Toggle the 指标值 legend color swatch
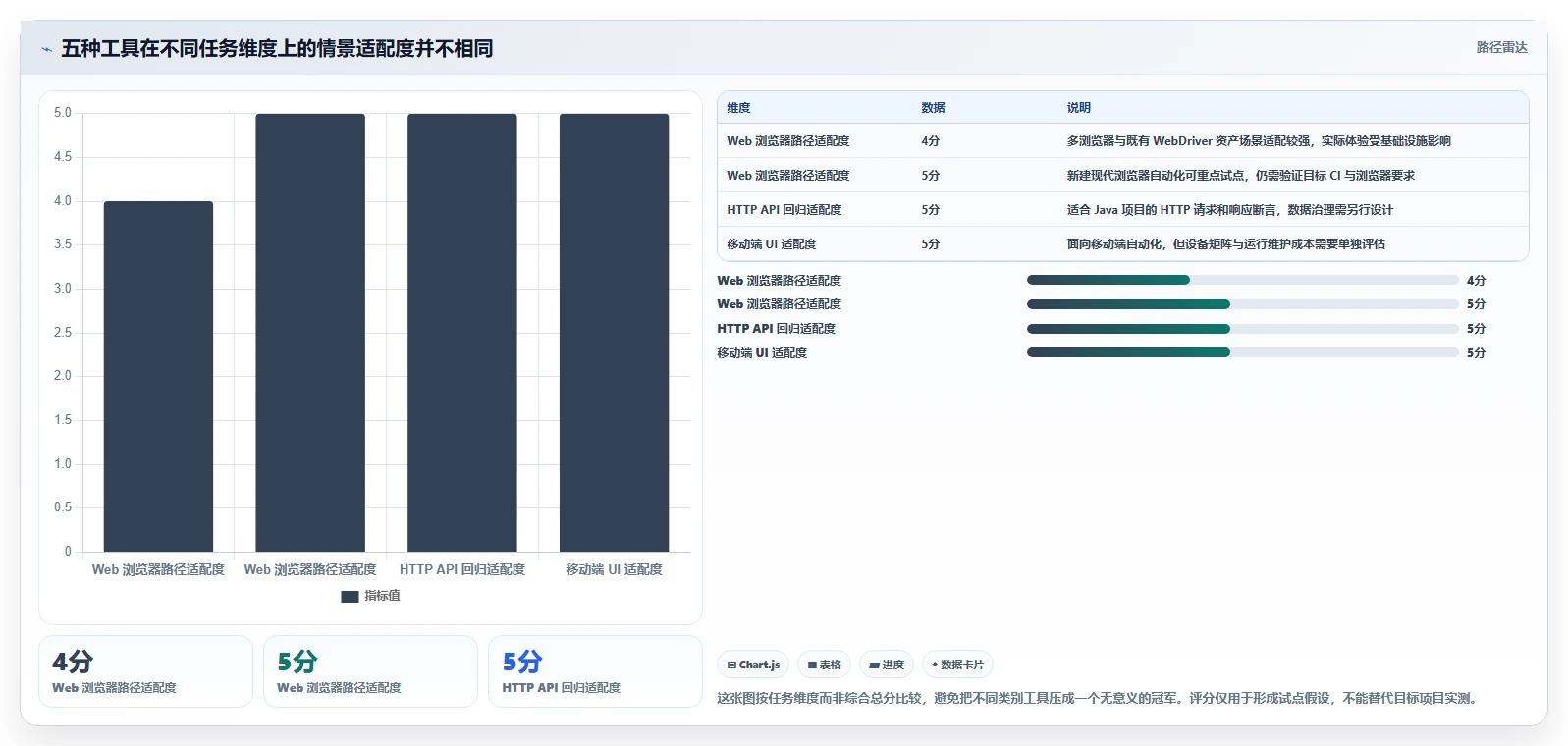Image resolution: width=1568 pixels, height=746 pixels. click(350, 596)
